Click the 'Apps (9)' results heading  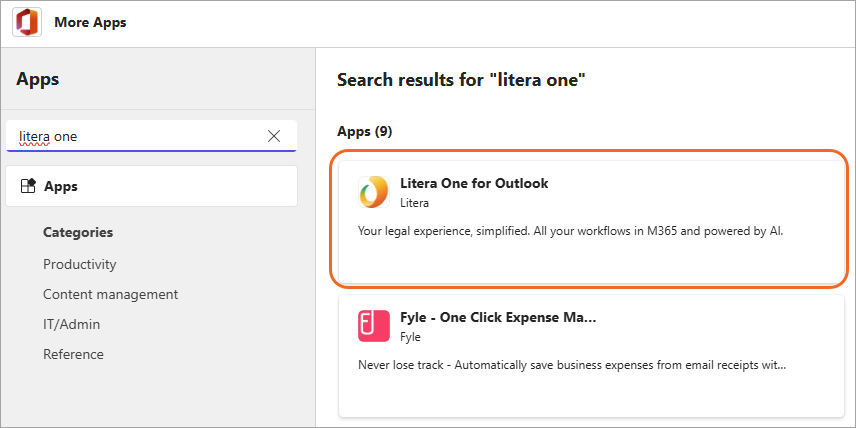click(x=365, y=132)
